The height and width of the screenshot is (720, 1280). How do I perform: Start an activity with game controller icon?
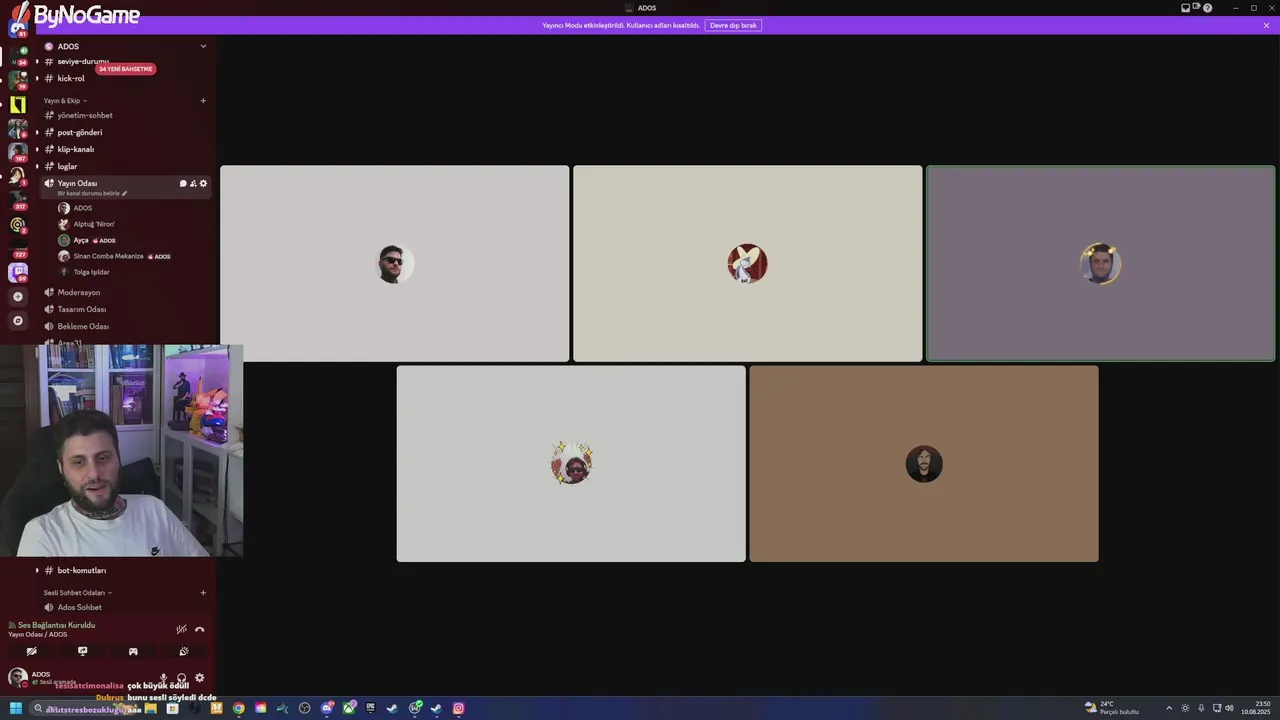pos(133,651)
